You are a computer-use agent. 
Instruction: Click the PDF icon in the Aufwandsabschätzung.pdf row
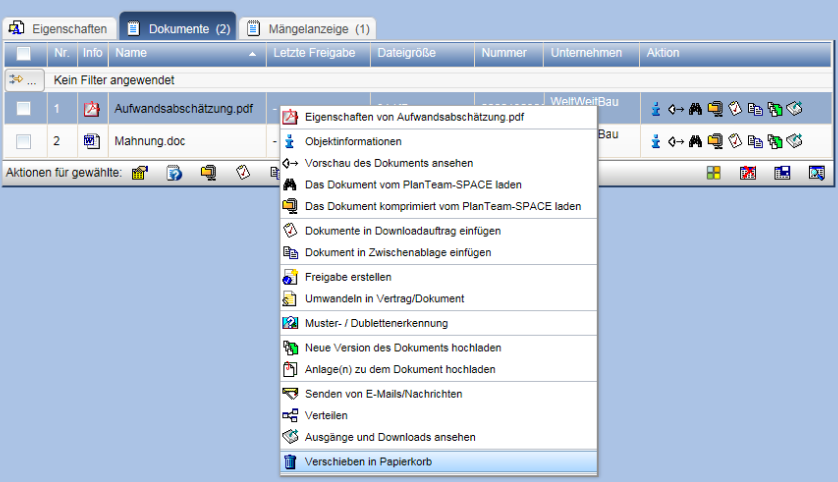click(x=92, y=110)
